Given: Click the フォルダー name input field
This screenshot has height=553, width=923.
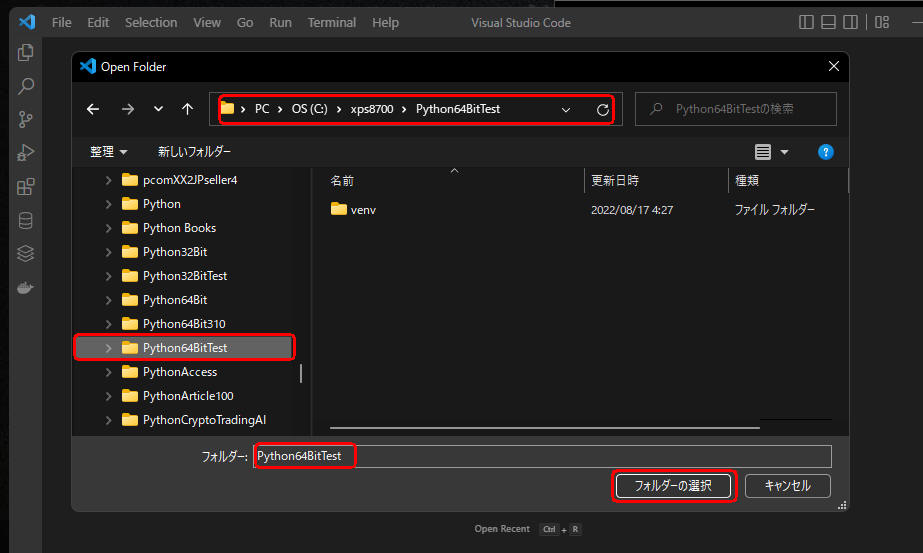Looking at the screenshot, I should click(x=542, y=456).
